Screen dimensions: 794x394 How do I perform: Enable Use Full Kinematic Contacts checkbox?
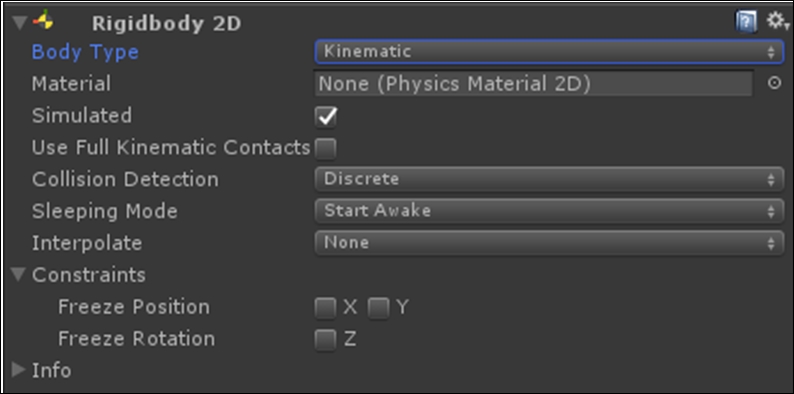[325, 148]
